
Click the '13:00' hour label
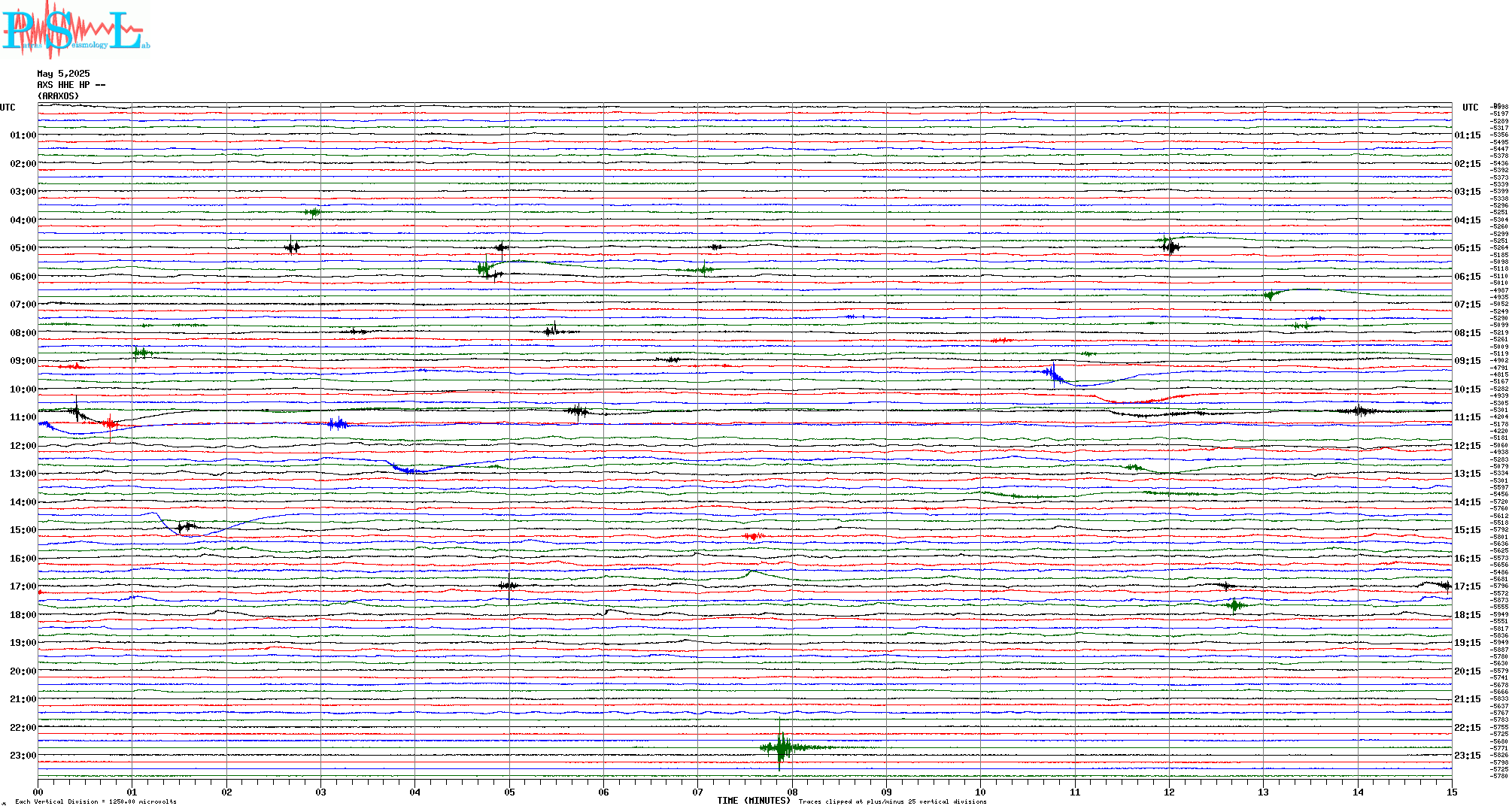[x=23, y=474]
